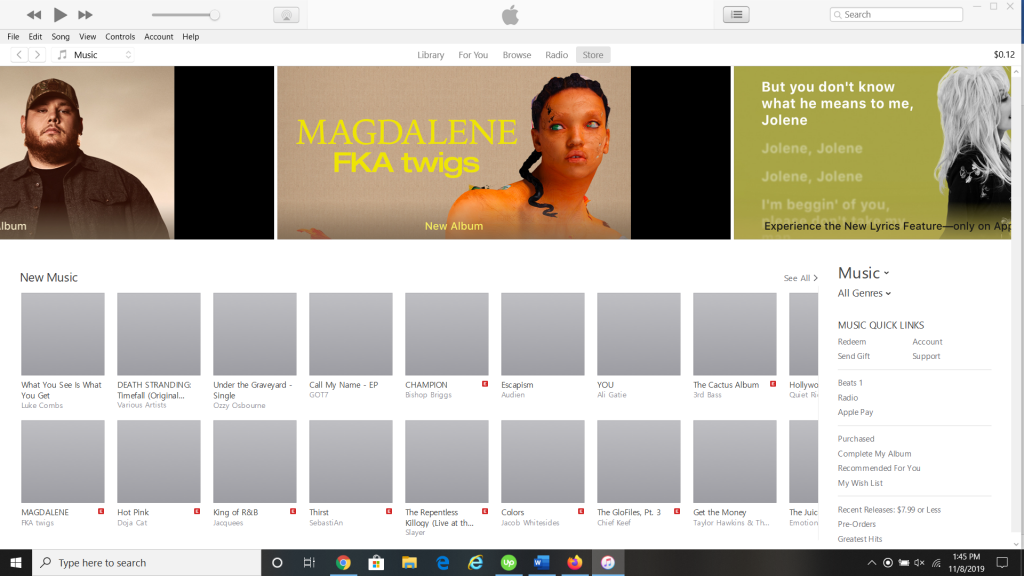The height and width of the screenshot is (576, 1024).
Task: Open the CHAMPION album cover
Action: pos(447,334)
